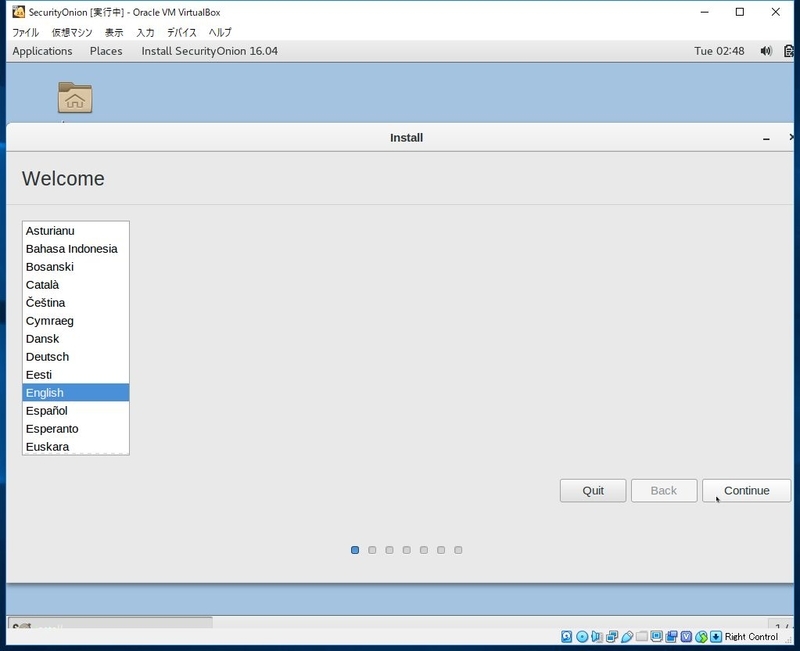The image size is (800, 651).
Task: Click the disabled Back button
Action: click(x=664, y=490)
